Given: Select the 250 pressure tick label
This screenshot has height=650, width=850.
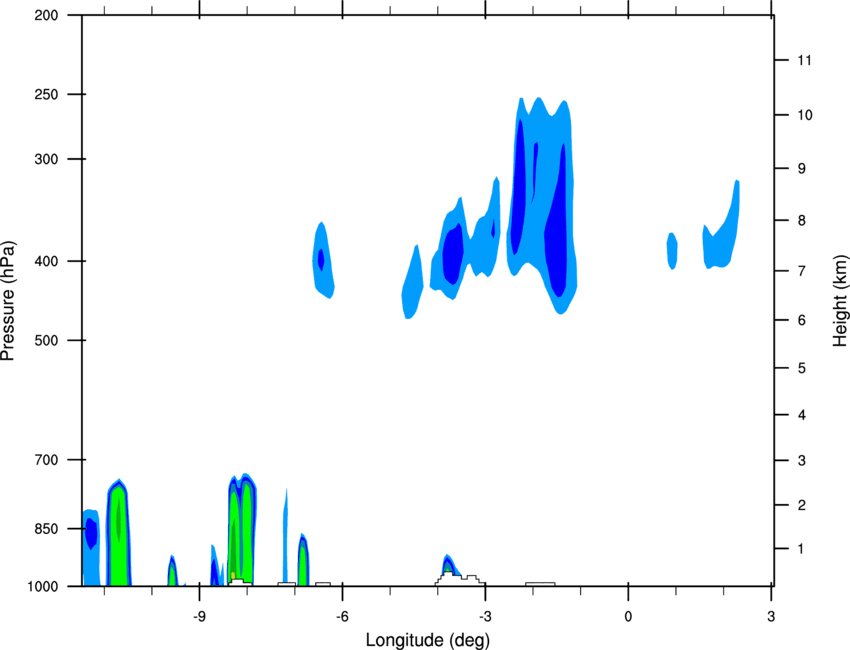Looking at the screenshot, I should coord(46,94).
